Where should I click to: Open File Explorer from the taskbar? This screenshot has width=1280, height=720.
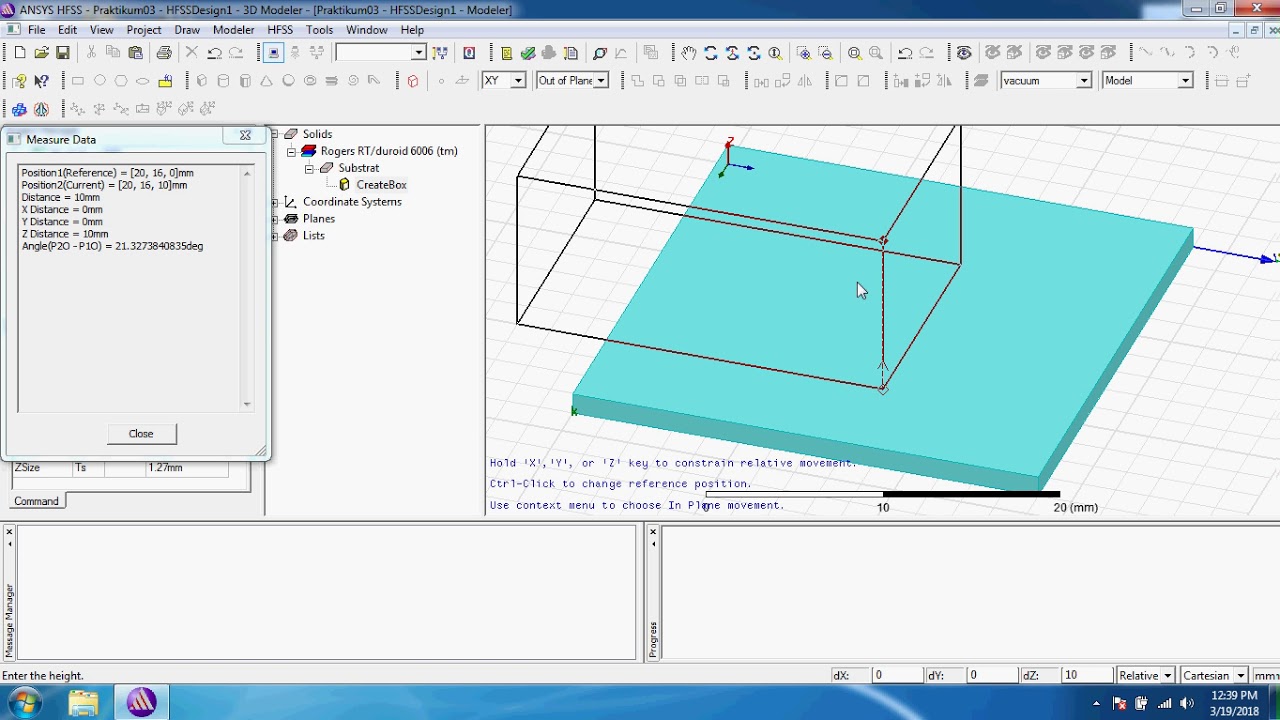(x=83, y=702)
